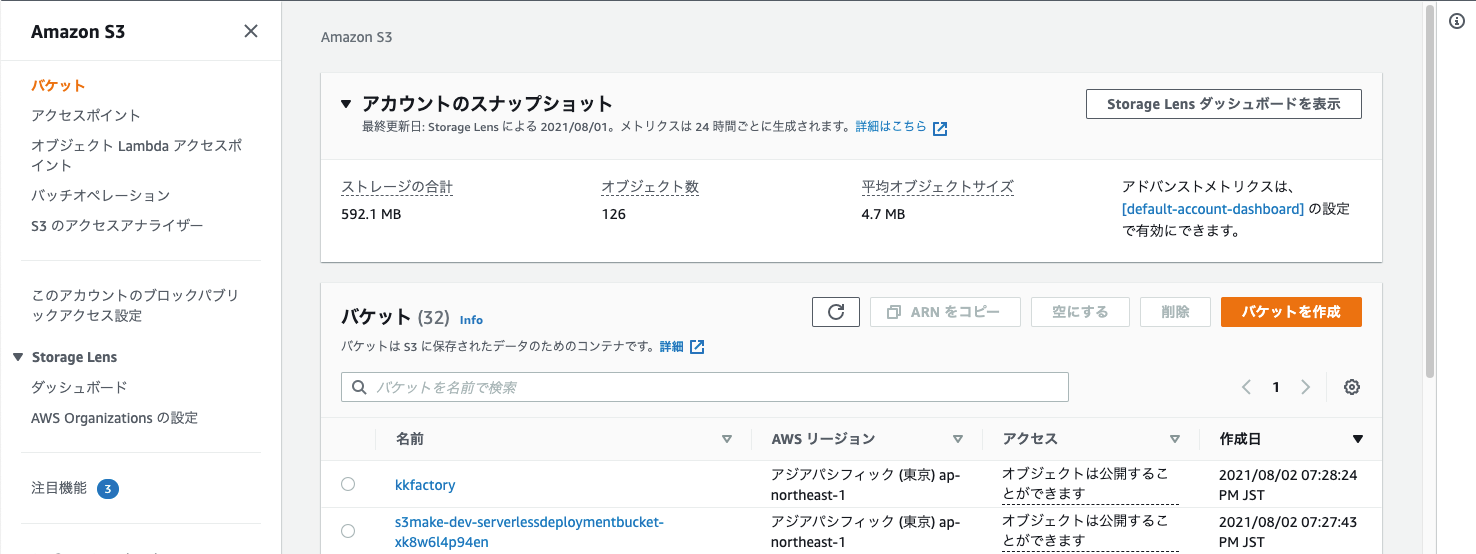
Task: Sort by 作成日 column arrow
Action: pos(1357,439)
